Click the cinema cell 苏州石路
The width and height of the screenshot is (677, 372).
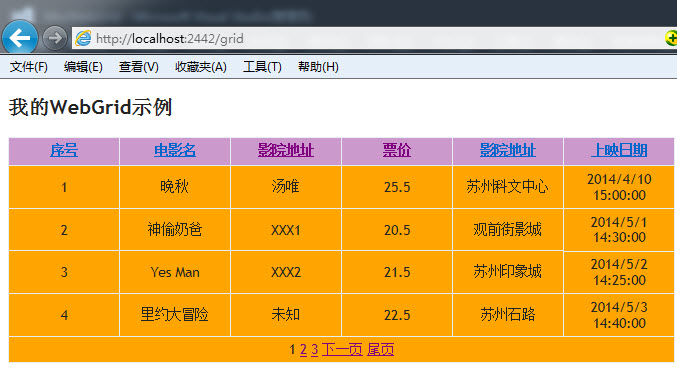pyautogui.click(x=508, y=315)
